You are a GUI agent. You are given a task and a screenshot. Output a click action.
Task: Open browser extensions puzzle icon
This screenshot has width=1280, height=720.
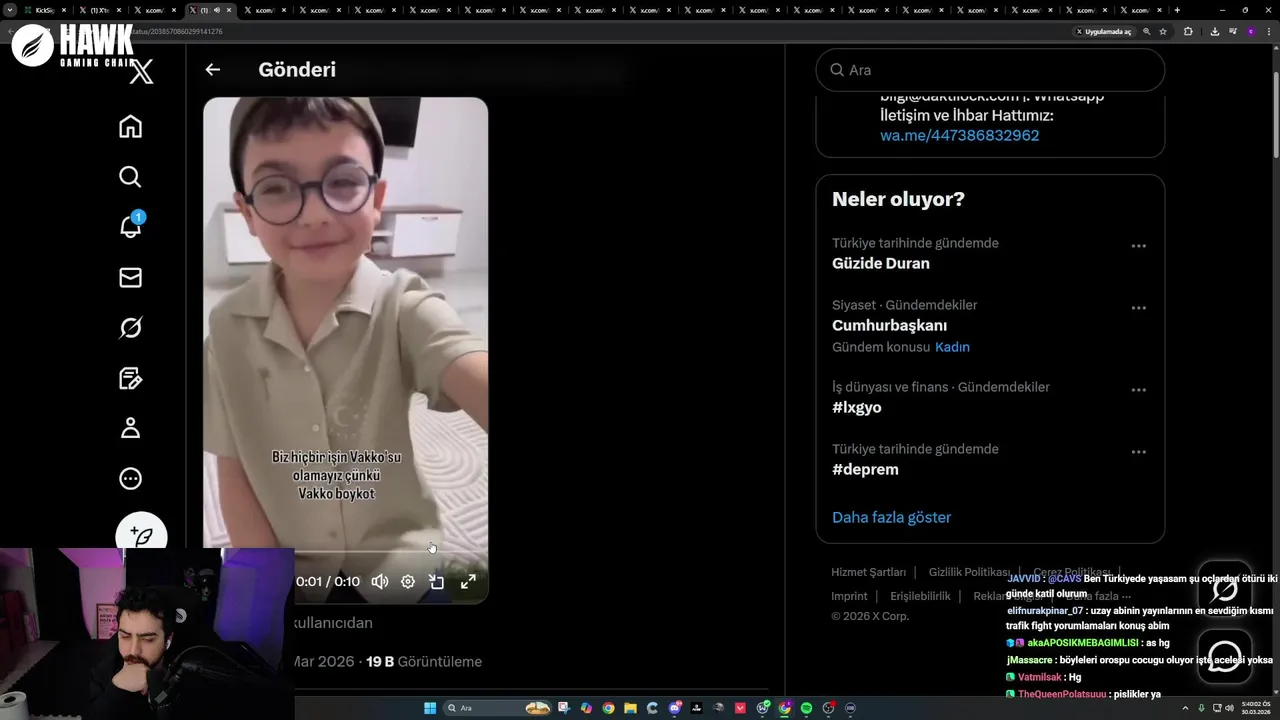(1188, 31)
